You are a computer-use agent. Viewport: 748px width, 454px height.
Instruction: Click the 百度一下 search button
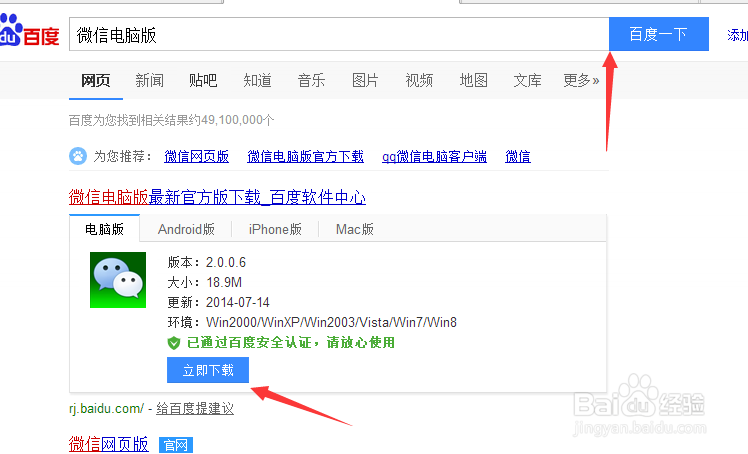(x=659, y=34)
